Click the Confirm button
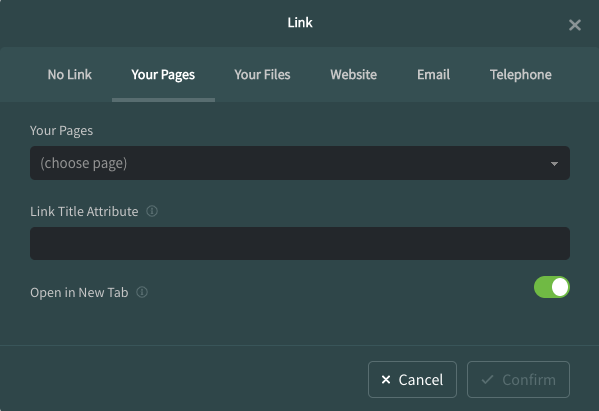Viewport: 599px width, 411px height. (518, 379)
